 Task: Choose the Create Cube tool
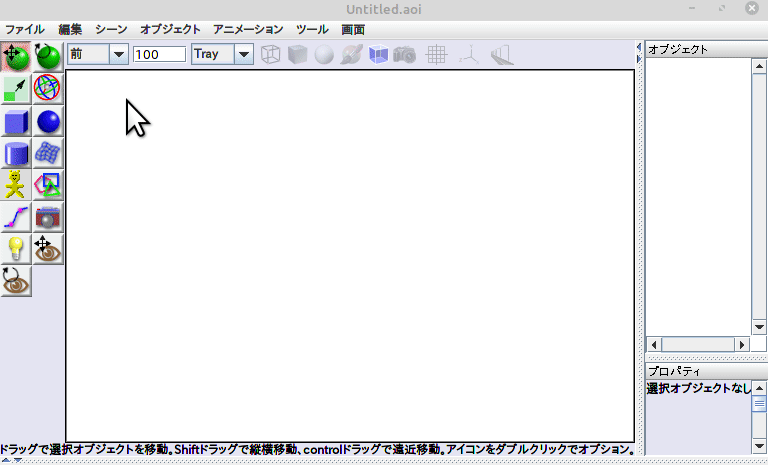click(x=16, y=121)
